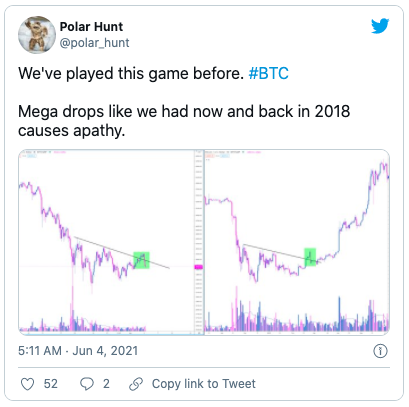
Task: Click the Copy link to Tweet text
Action: click(204, 384)
